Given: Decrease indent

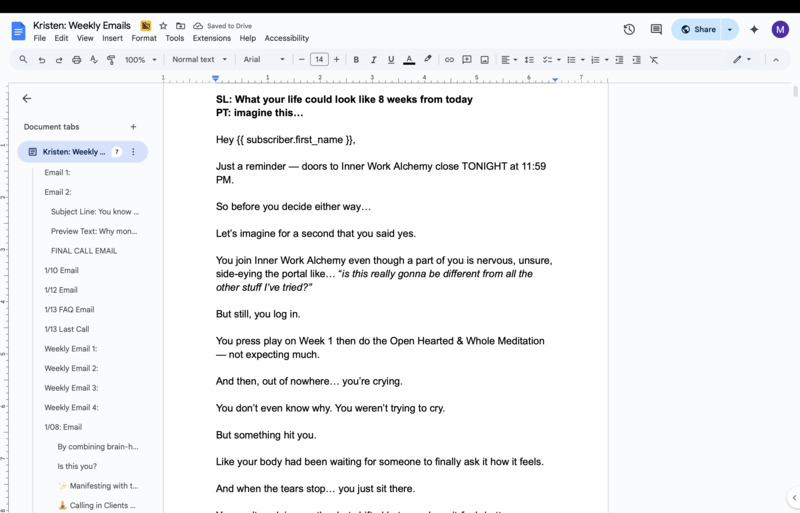Looking at the screenshot, I should click(619, 60).
